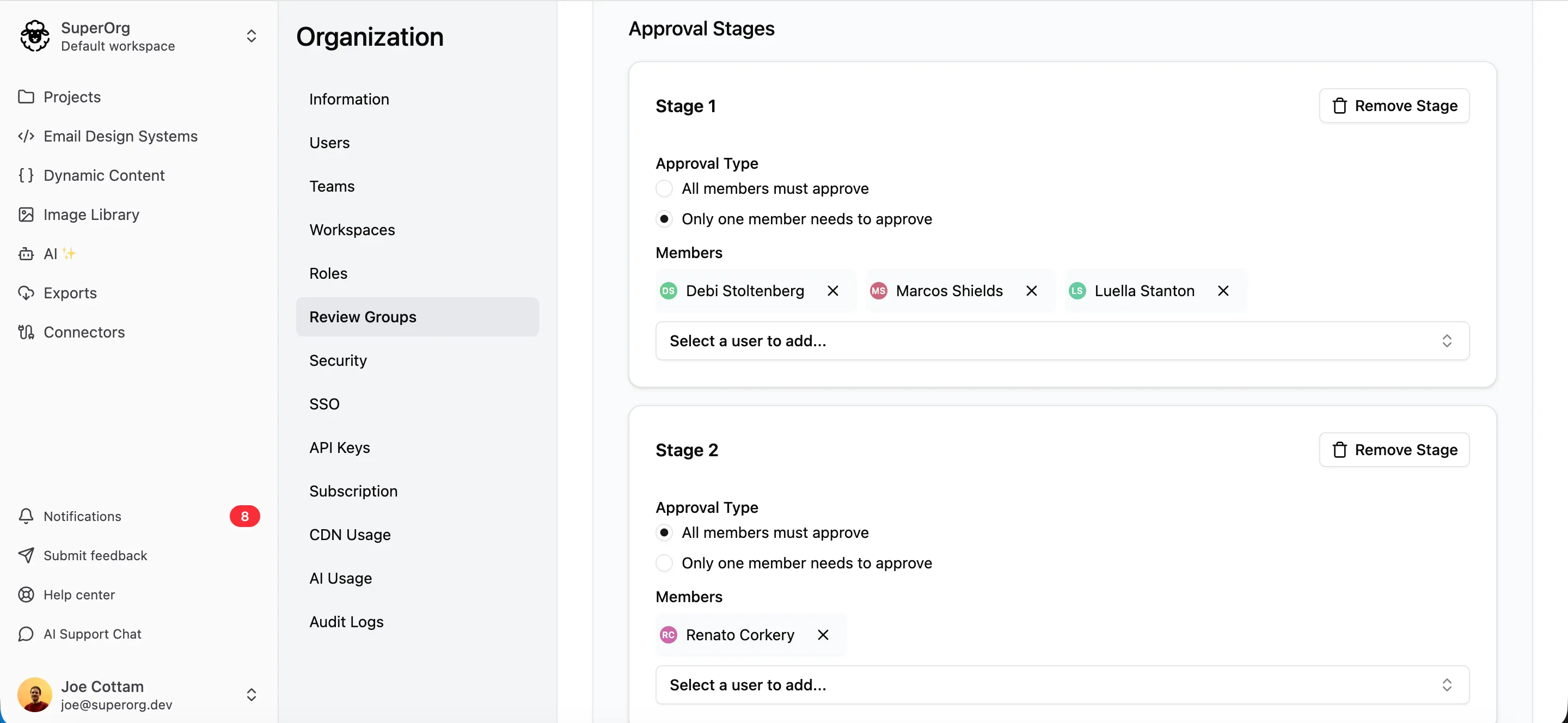1568x723 pixels.
Task: Switch to the Security settings tab
Action: pyautogui.click(x=338, y=360)
